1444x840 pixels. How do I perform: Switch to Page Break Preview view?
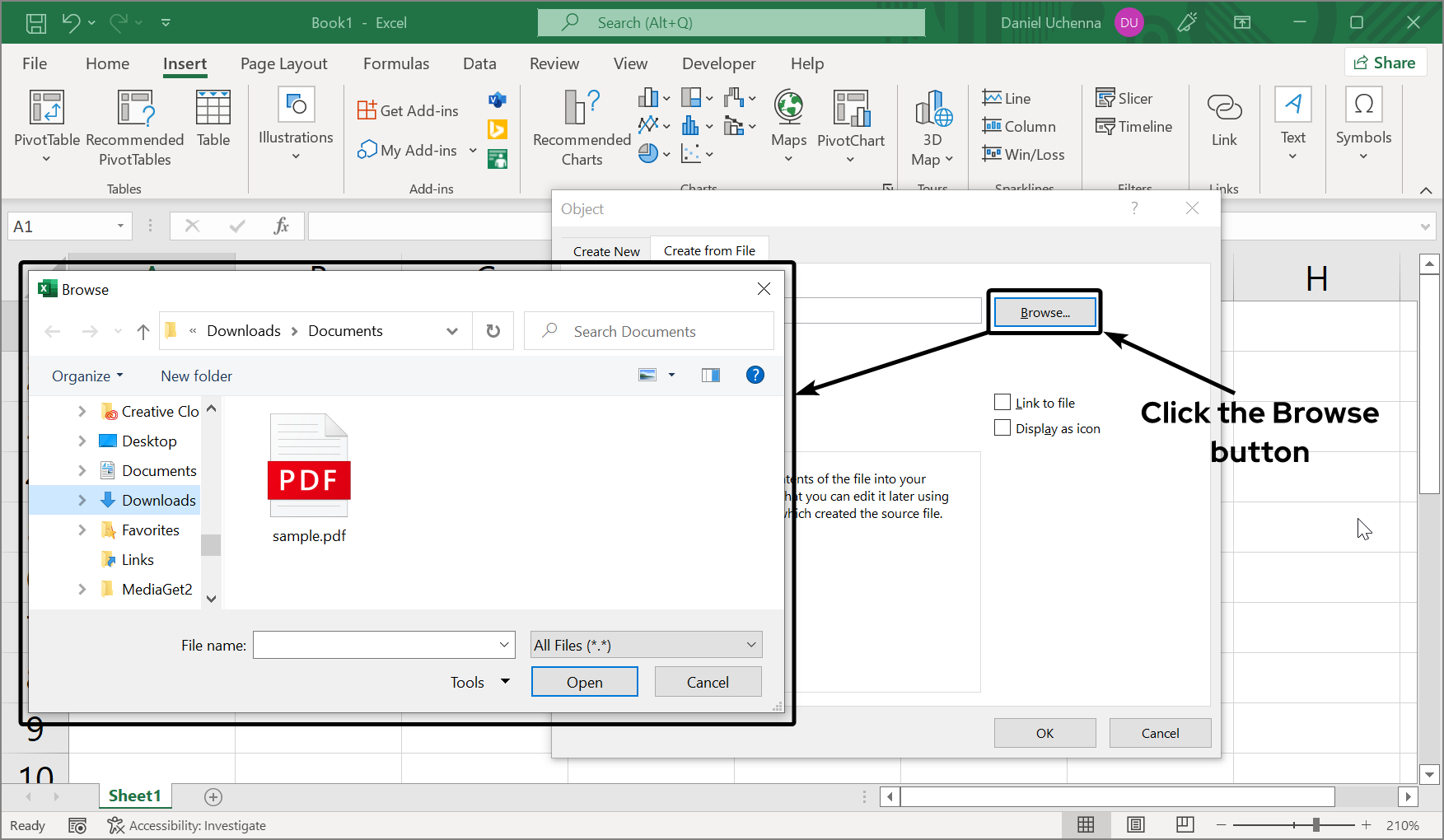(x=1185, y=825)
